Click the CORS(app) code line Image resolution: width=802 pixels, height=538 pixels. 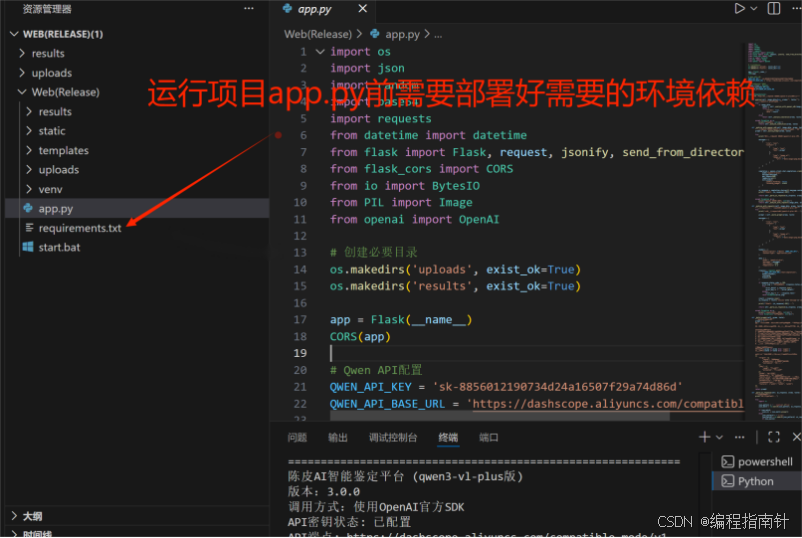click(x=360, y=337)
